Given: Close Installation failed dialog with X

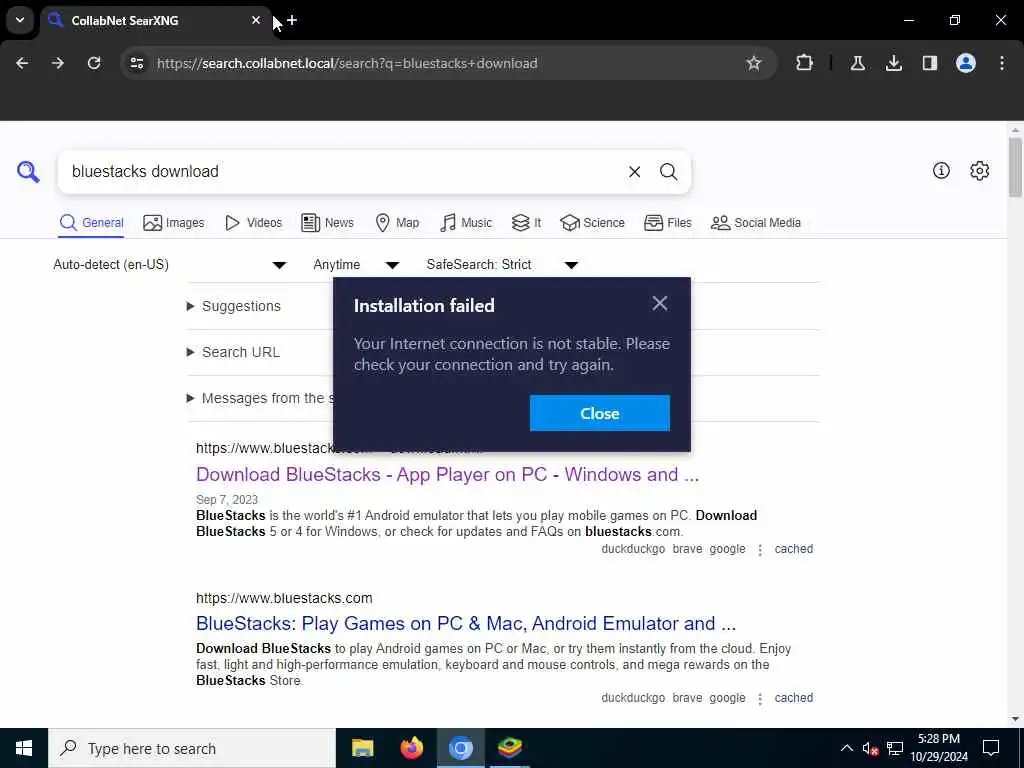Looking at the screenshot, I should coord(660,303).
